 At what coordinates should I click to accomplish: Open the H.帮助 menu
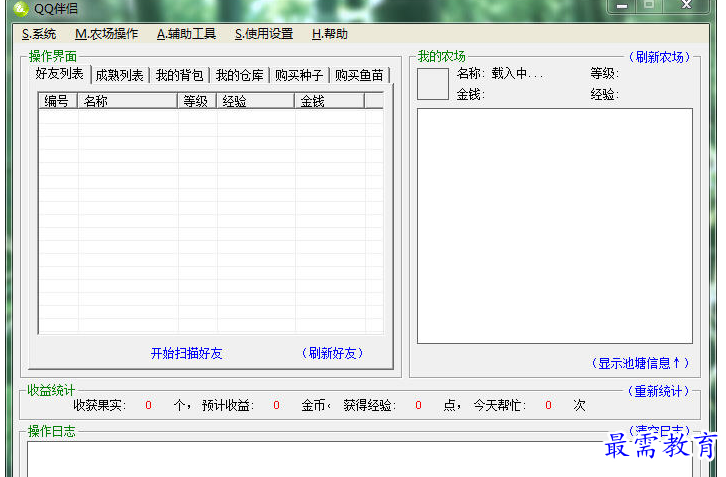coord(330,34)
